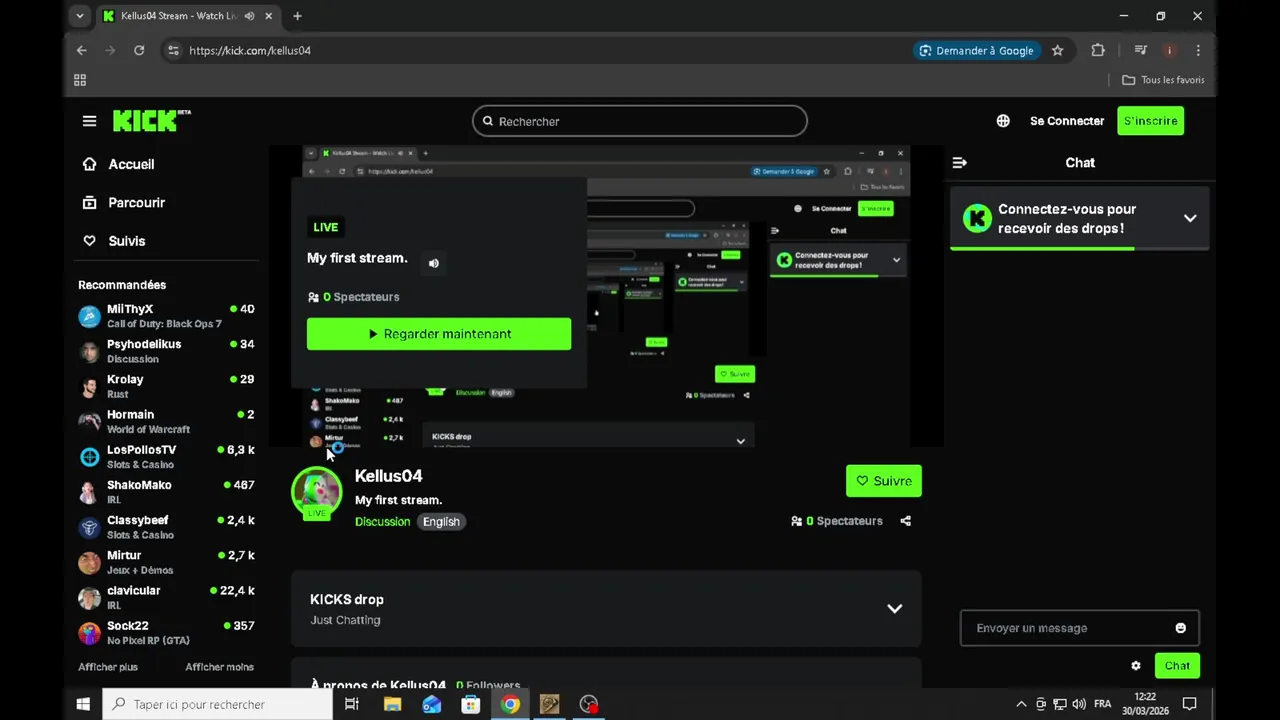Open media control icon in Chrome toolbar
This screenshot has height=720, width=1280.
tap(1140, 50)
